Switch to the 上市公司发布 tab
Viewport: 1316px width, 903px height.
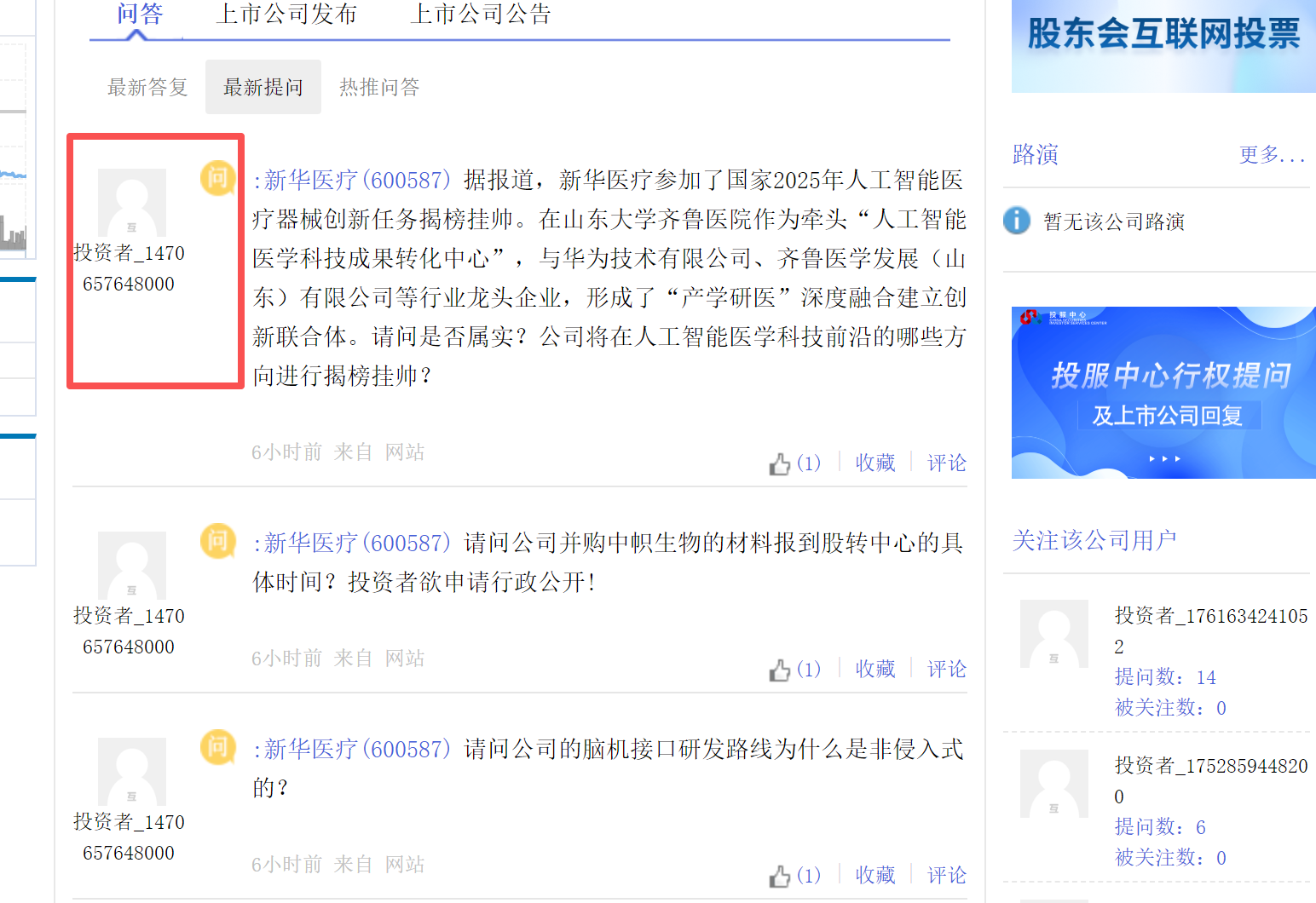286,14
